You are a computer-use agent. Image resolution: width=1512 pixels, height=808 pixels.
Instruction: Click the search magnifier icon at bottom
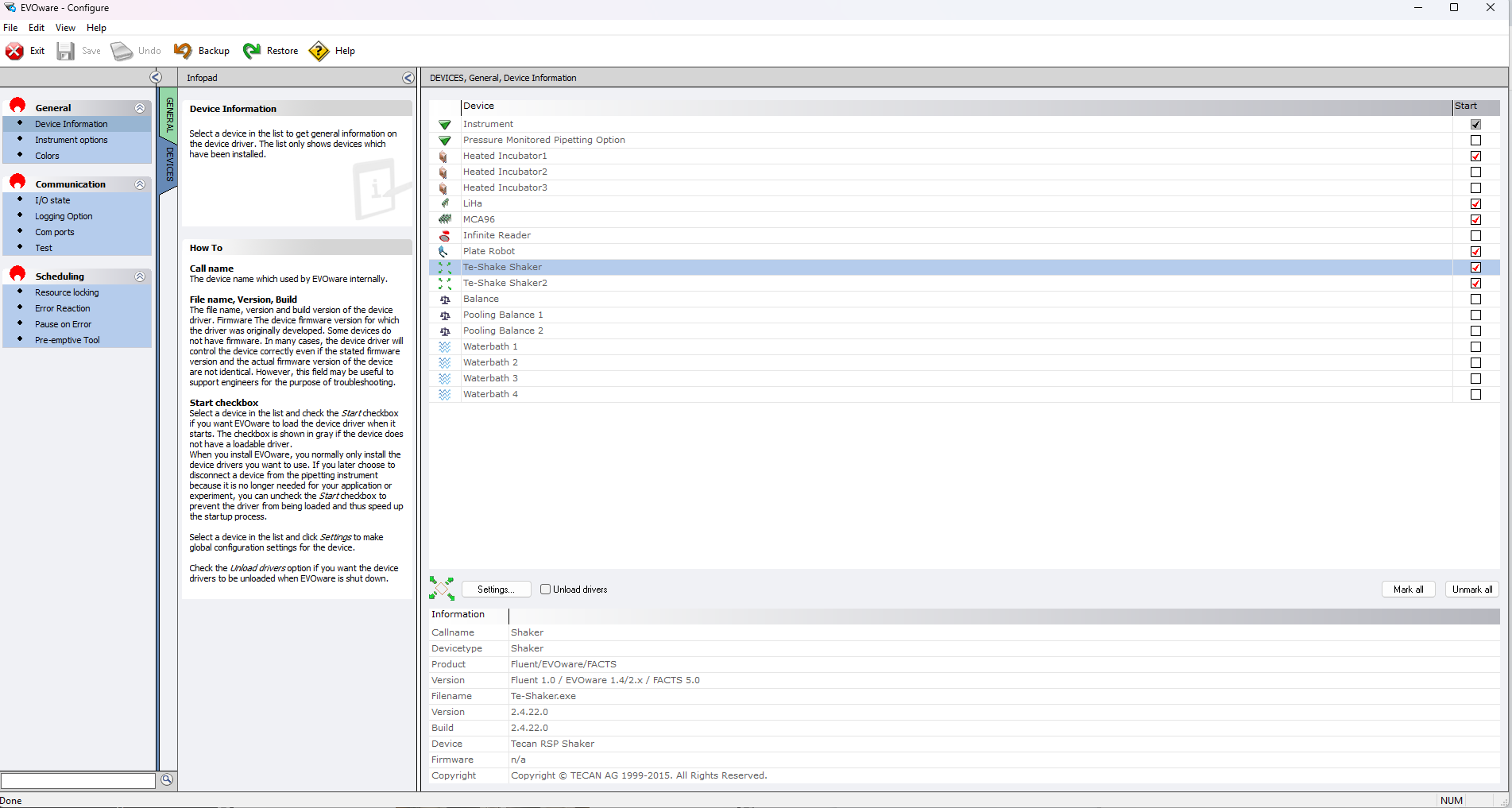[x=167, y=779]
